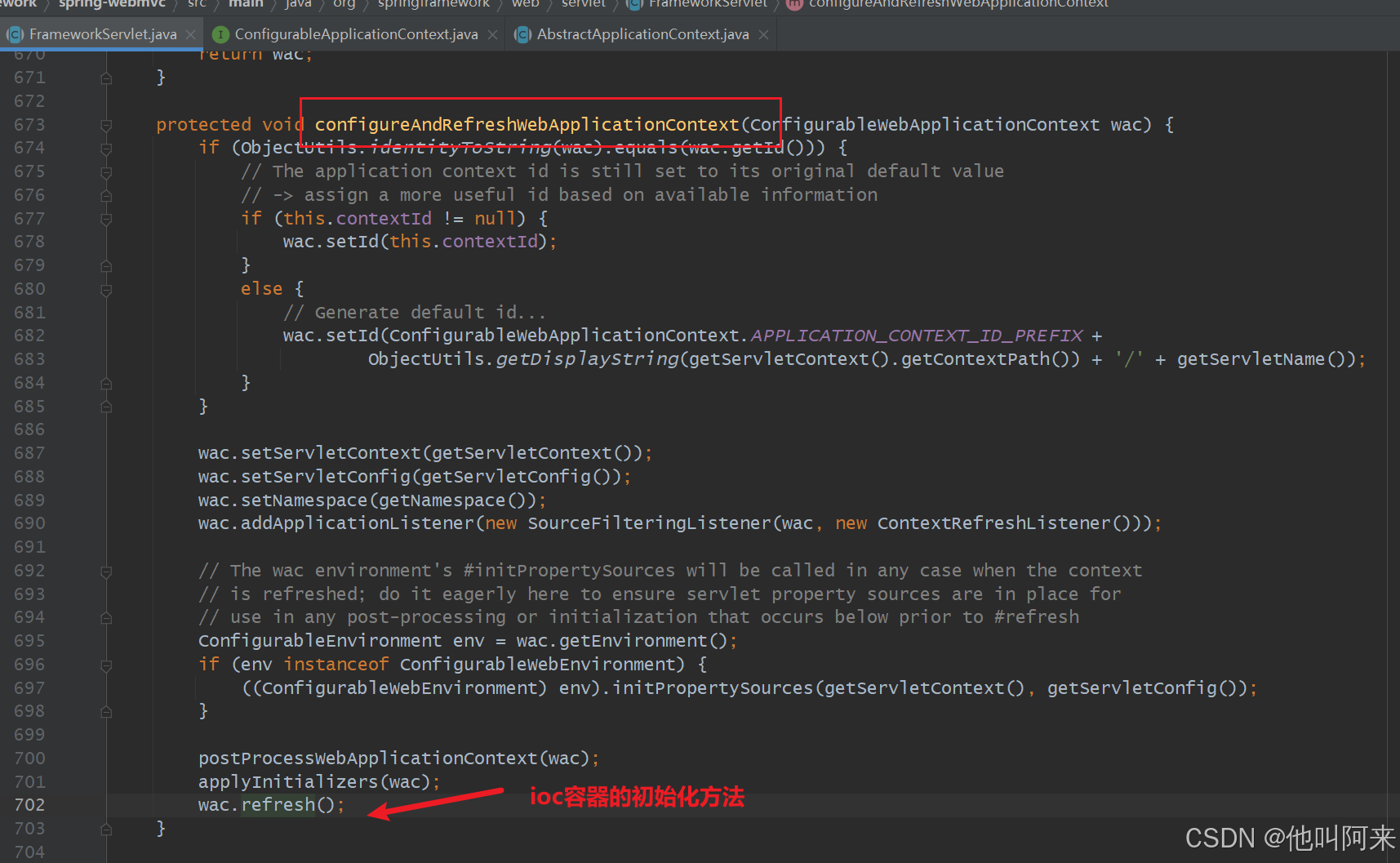Click the applyInitializers(wac) call

[x=314, y=782]
